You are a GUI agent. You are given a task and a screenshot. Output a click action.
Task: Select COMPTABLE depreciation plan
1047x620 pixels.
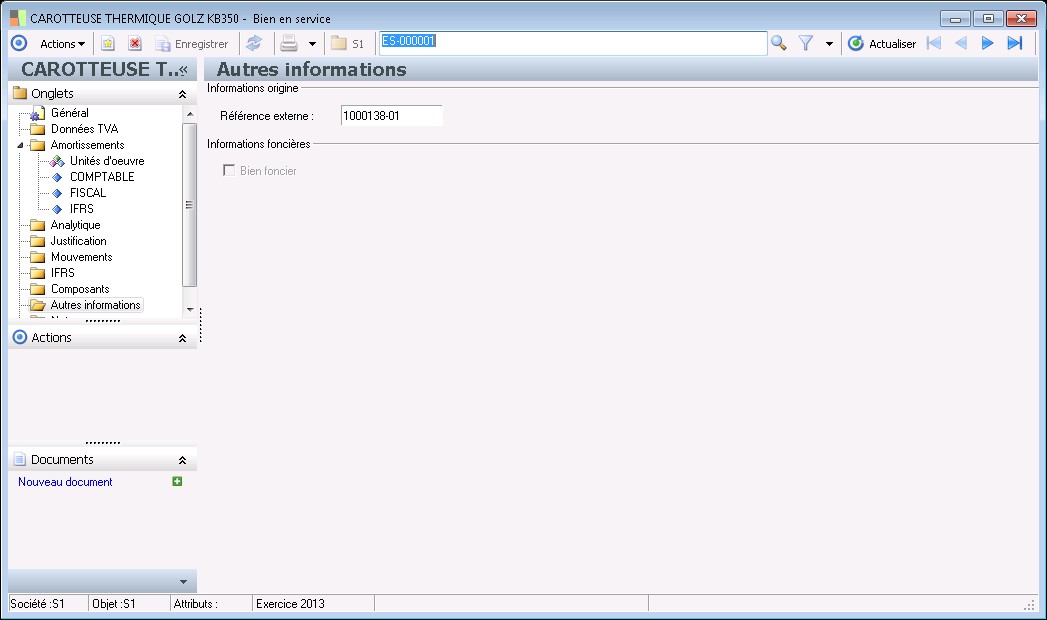coord(102,177)
